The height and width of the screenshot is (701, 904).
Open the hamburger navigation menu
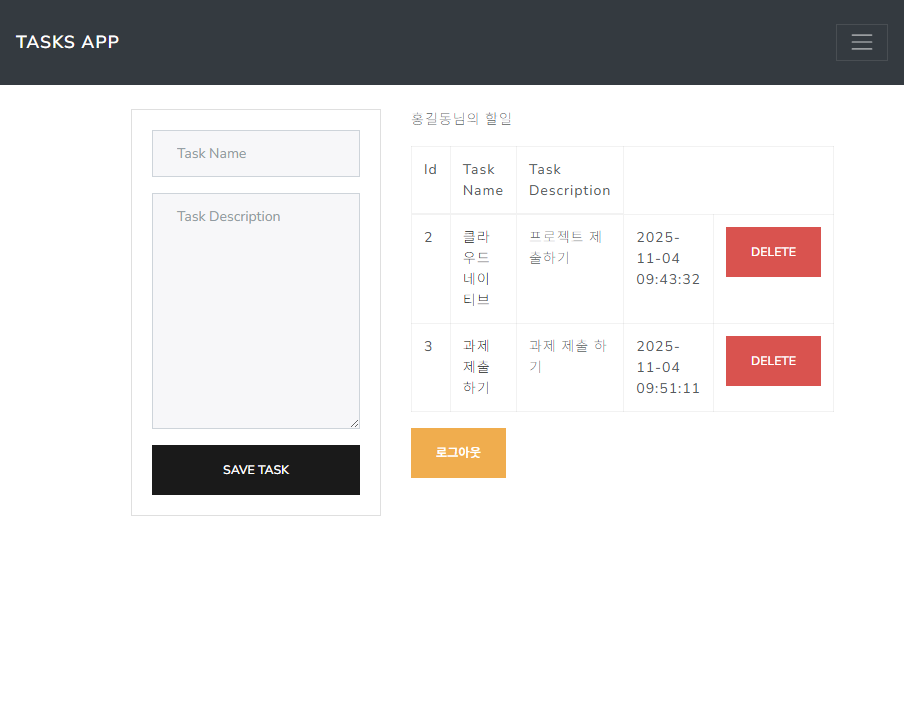click(x=861, y=42)
